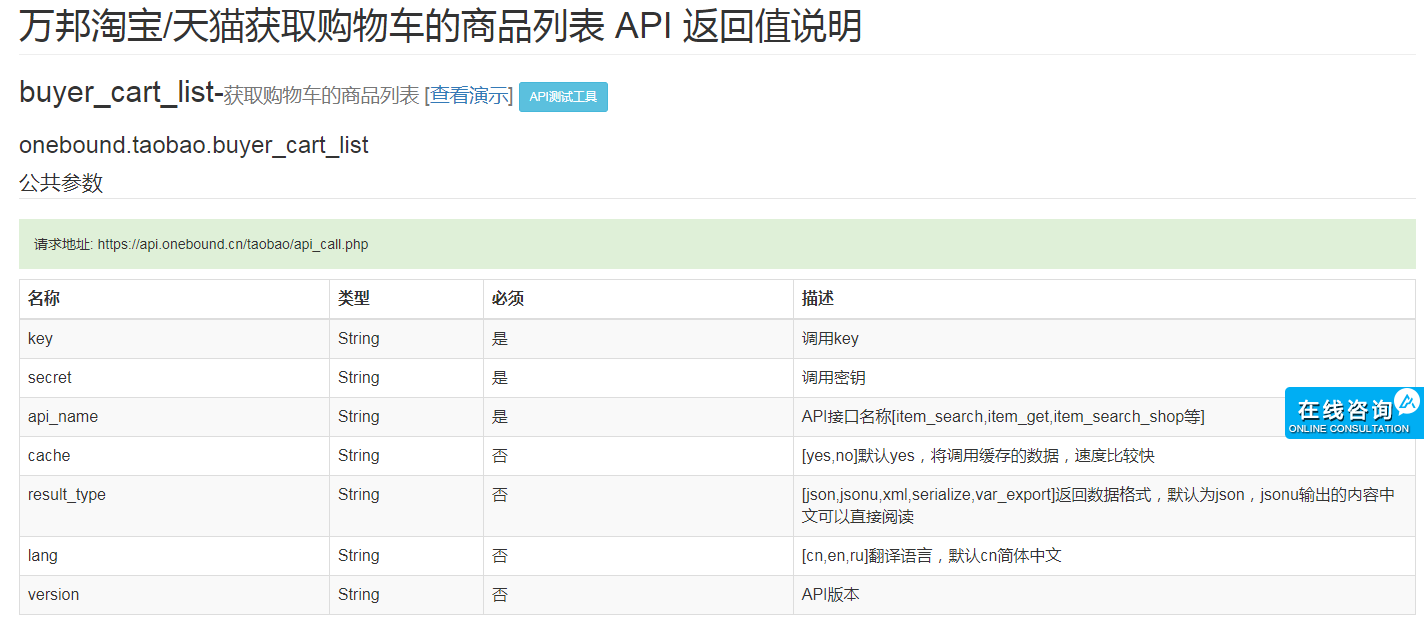The height and width of the screenshot is (624, 1424).
Task: Click the String type cell in cache row
Action: coord(406,456)
